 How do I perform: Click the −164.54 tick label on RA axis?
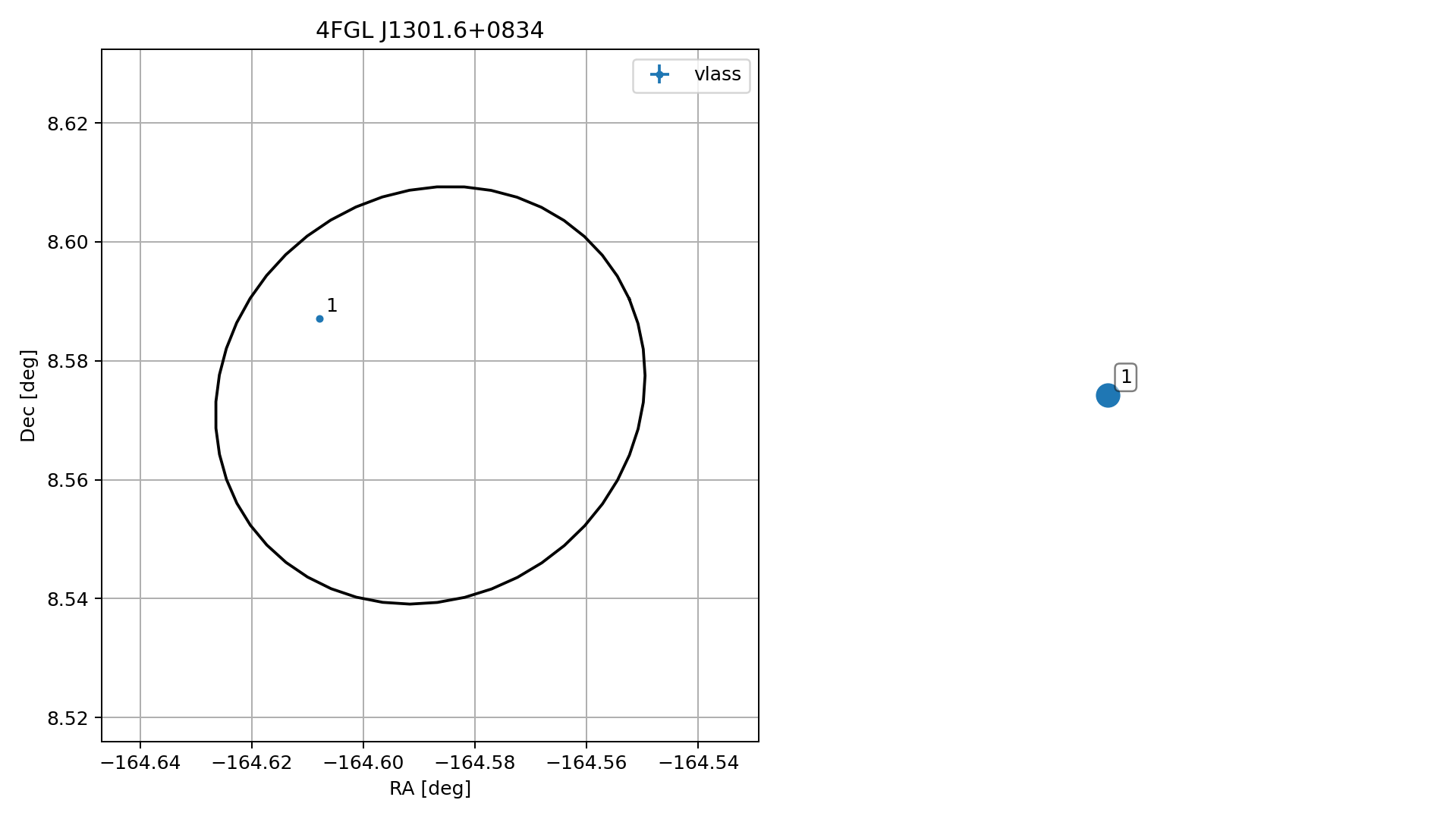coord(698,763)
